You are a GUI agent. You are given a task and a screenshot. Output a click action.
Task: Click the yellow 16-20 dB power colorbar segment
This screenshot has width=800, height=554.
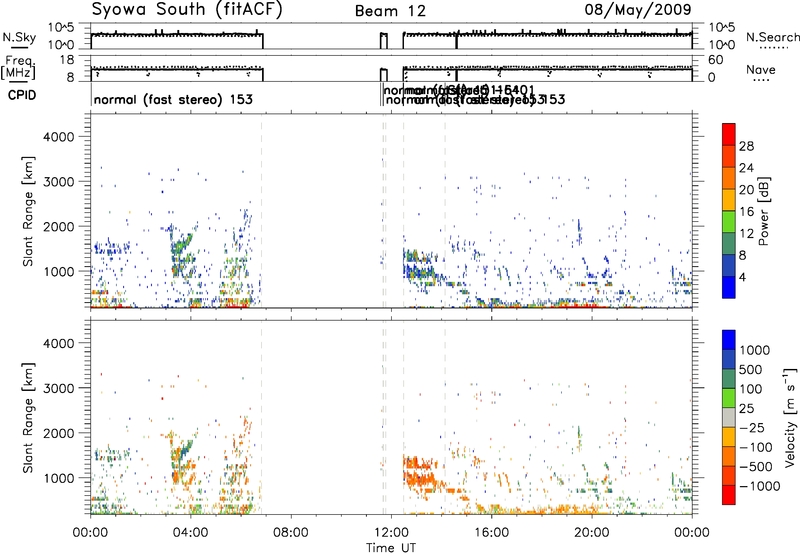tap(729, 200)
